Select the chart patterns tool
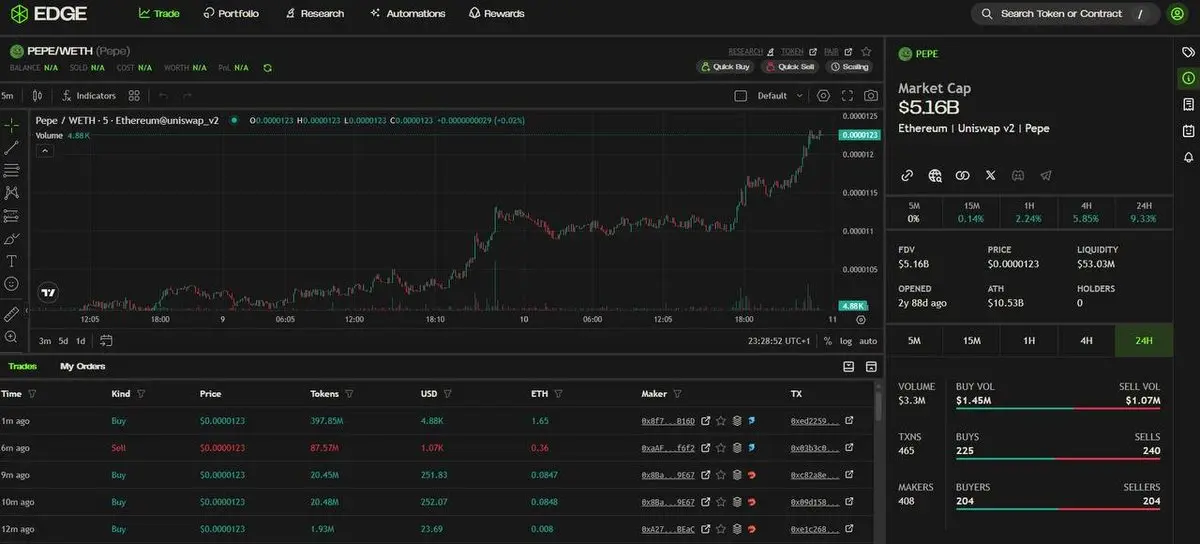This screenshot has height=544, width=1200. point(11,192)
